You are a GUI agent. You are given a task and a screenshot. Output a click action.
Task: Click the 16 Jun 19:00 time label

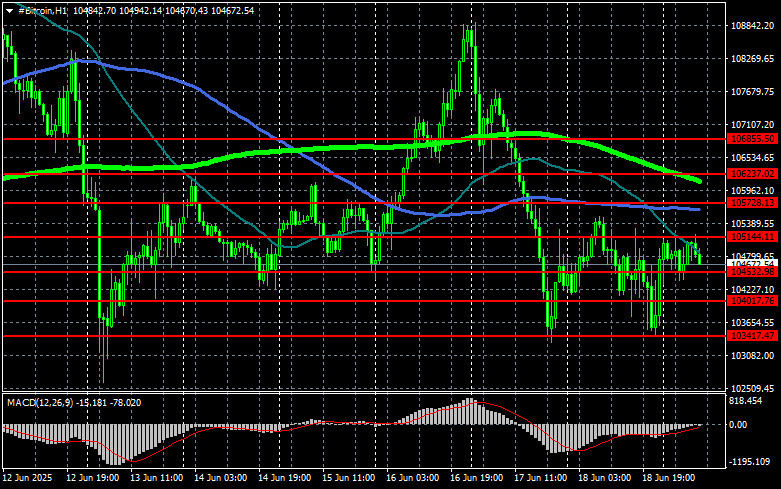click(x=477, y=478)
